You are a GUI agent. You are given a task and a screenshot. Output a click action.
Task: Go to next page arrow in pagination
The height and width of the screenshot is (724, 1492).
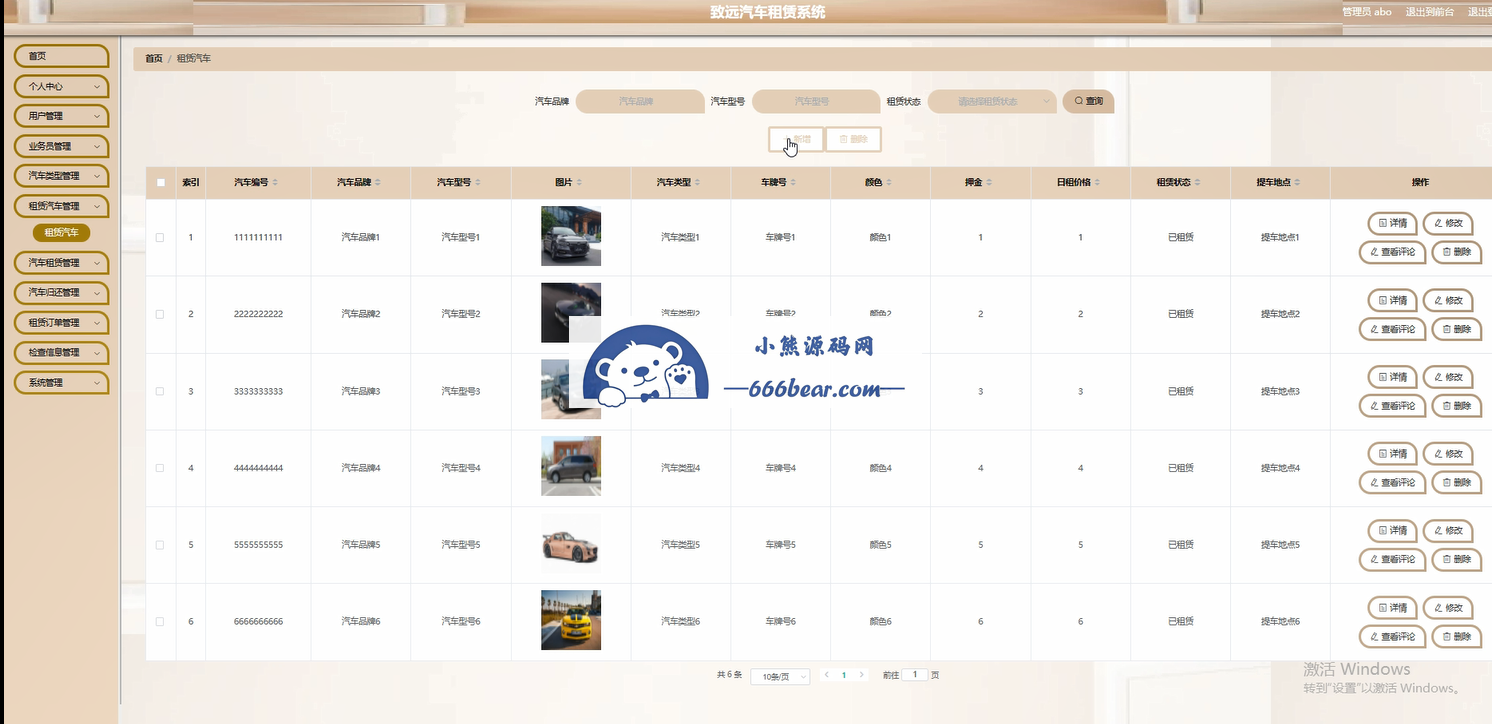tap(862, 675)
